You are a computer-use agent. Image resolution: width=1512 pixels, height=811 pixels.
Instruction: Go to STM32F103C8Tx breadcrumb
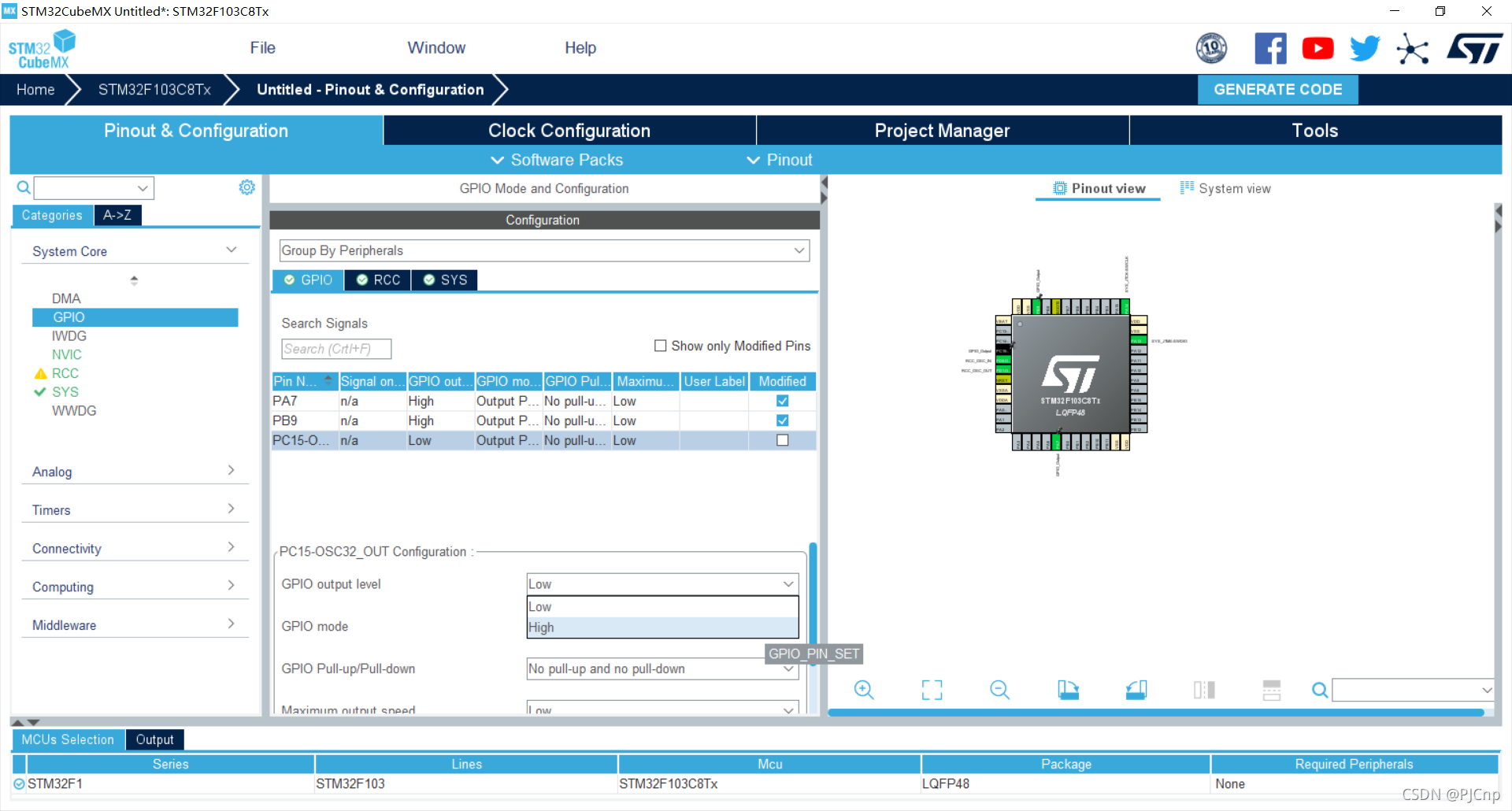pyautogui.click(x=154, y=90)
